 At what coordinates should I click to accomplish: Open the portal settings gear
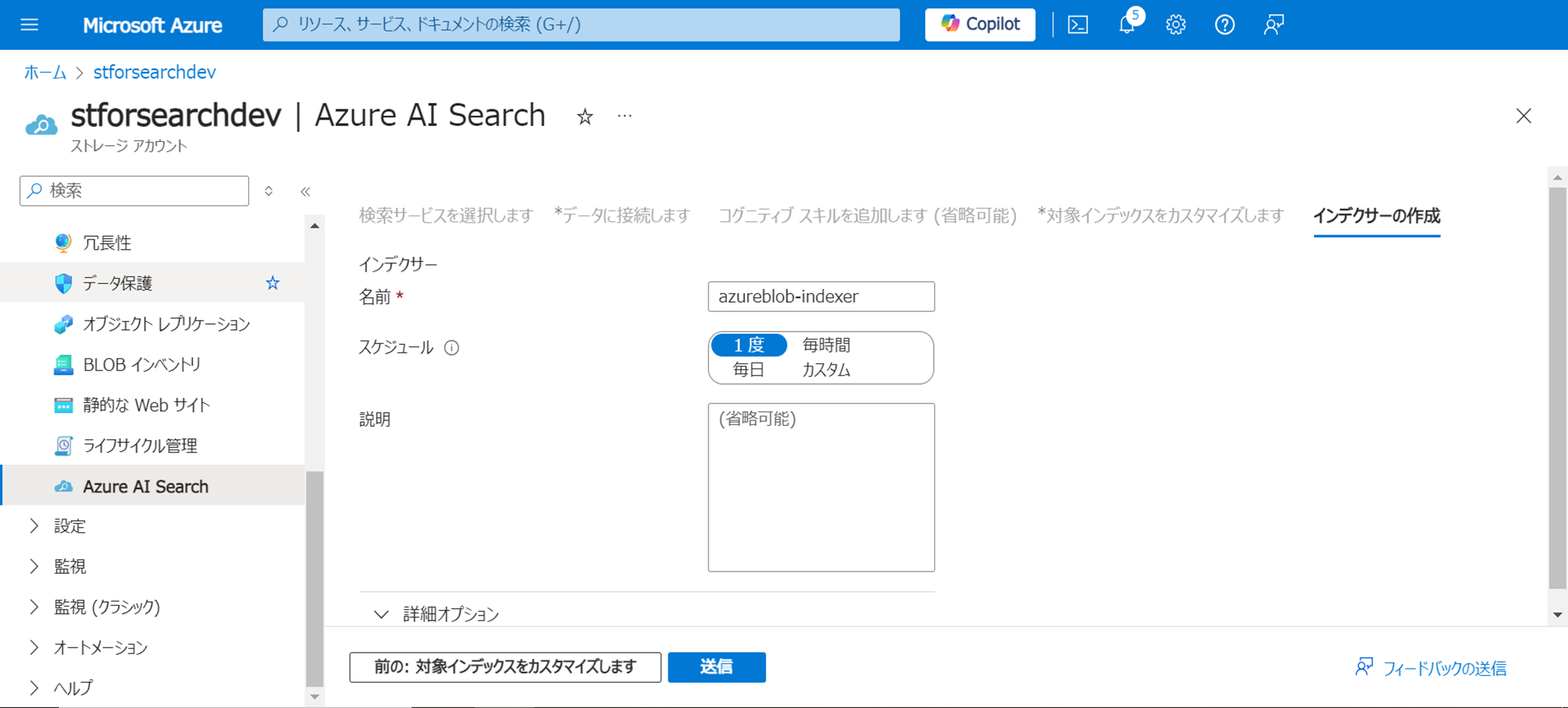click(x=1175, y=24)
